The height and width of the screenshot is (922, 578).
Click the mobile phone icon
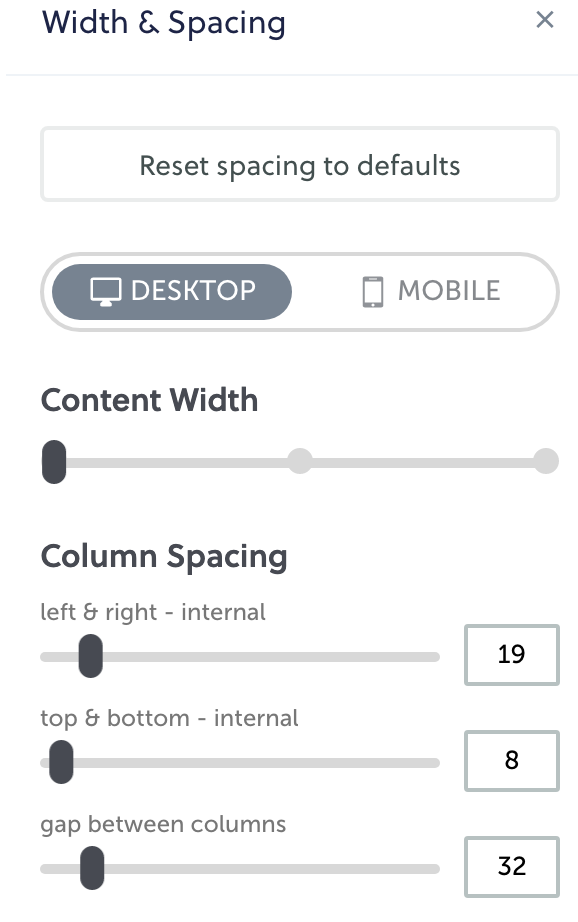coord(373,292)
